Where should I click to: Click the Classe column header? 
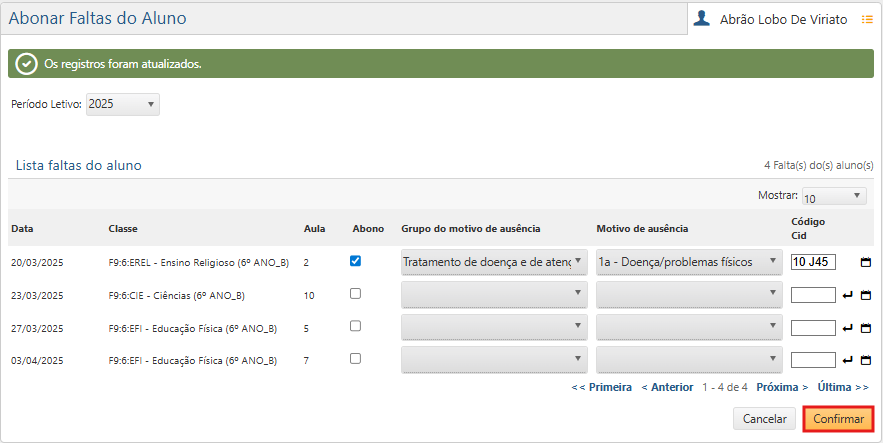click(123, 229)
